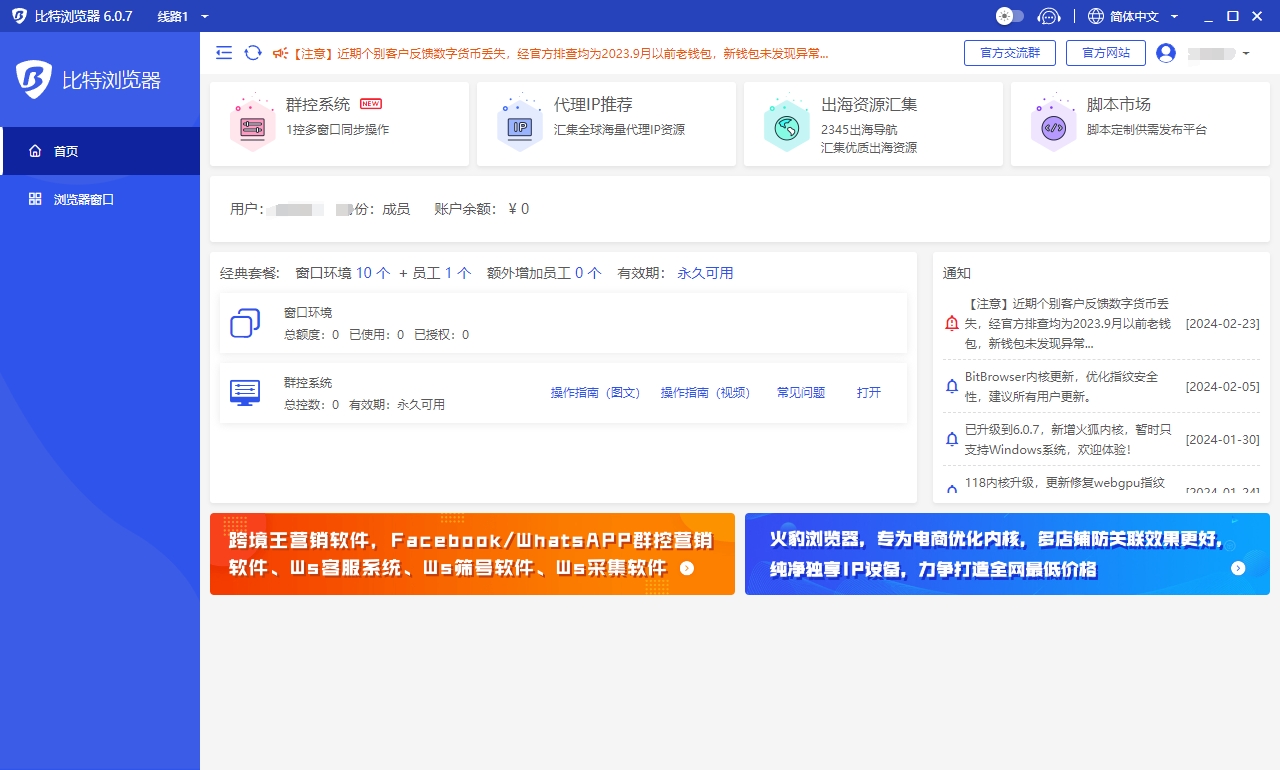This screenshot has width=1280, height=770.
Task: Open the 脚本市场 card title
Action: 1119,104
